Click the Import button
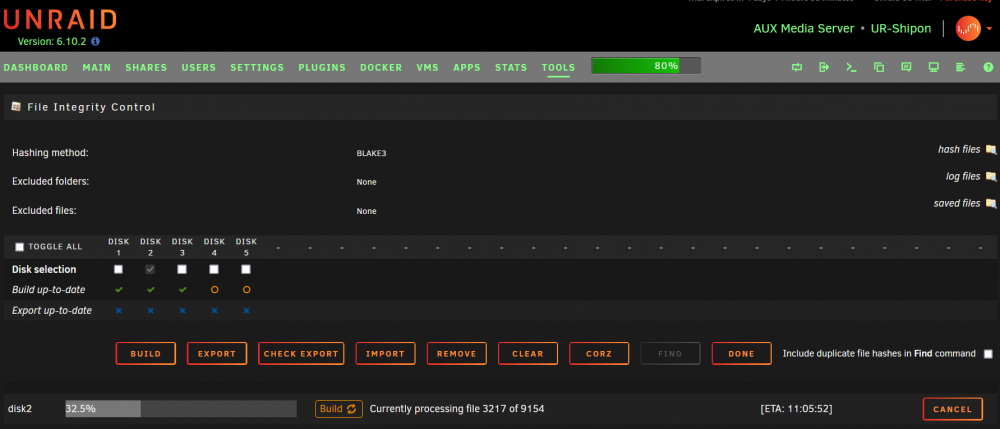 click(x=385, y=354)
